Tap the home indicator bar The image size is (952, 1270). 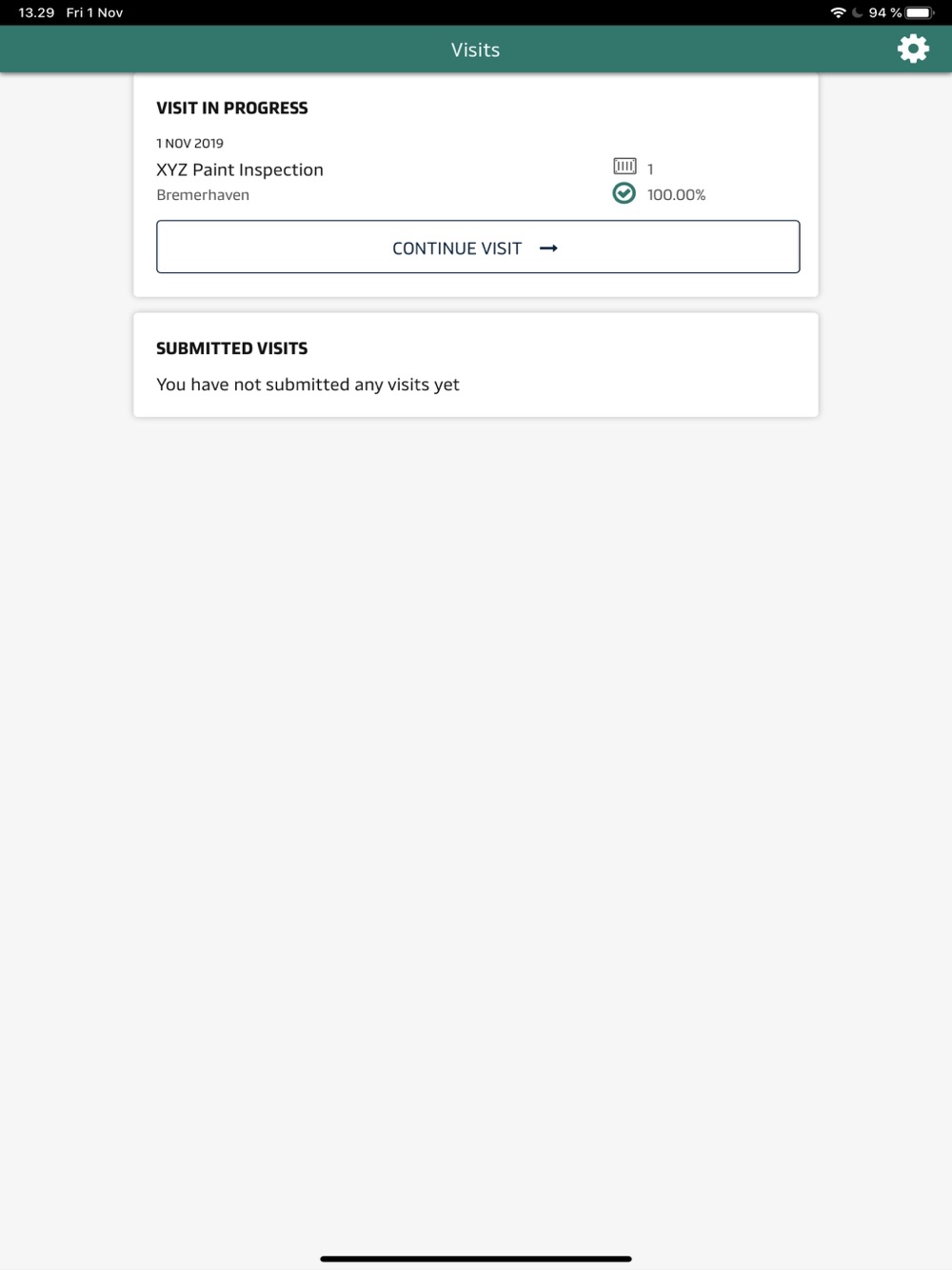[x=476, y=1259]
